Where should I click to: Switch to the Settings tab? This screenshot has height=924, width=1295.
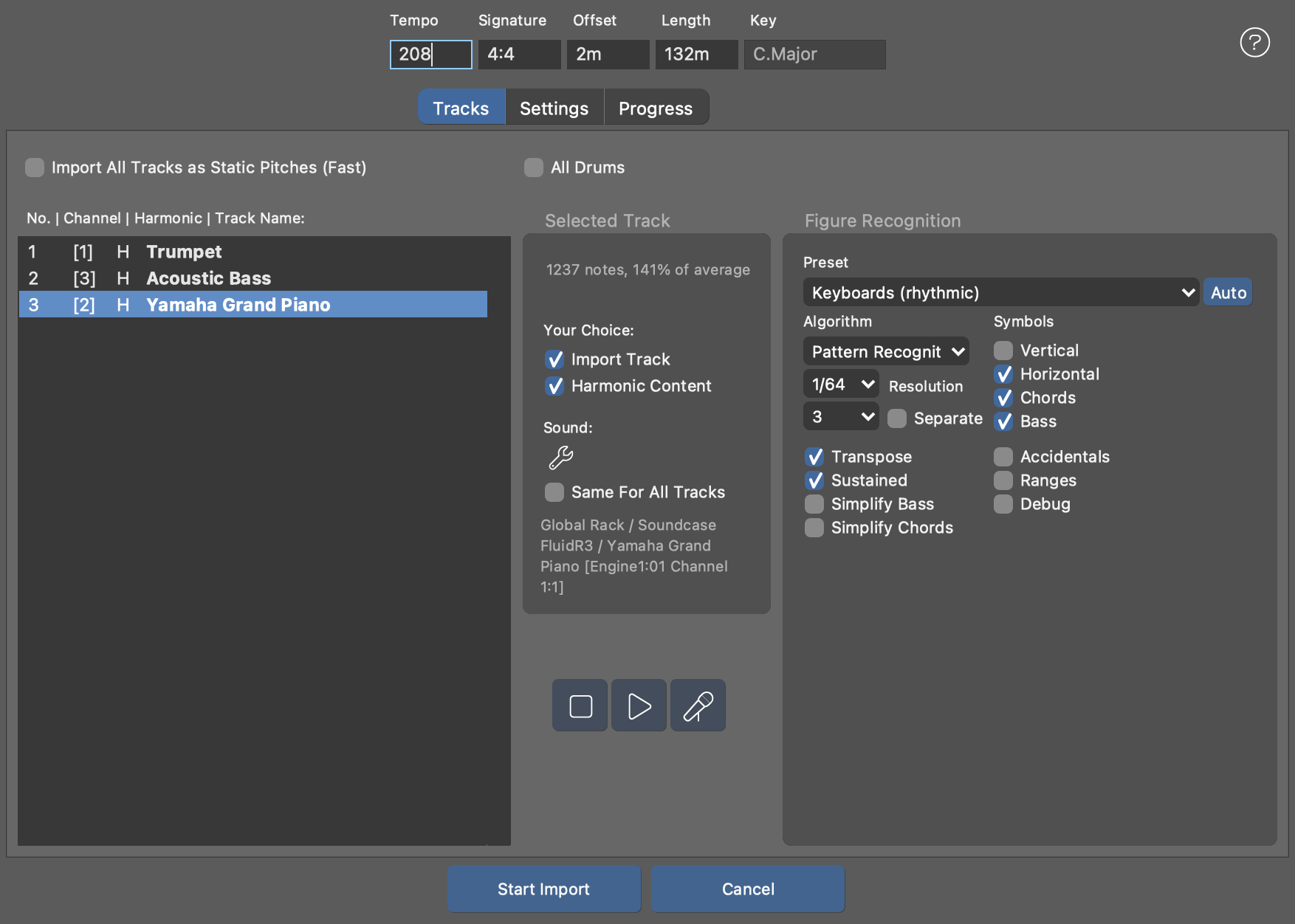[554, 108]
